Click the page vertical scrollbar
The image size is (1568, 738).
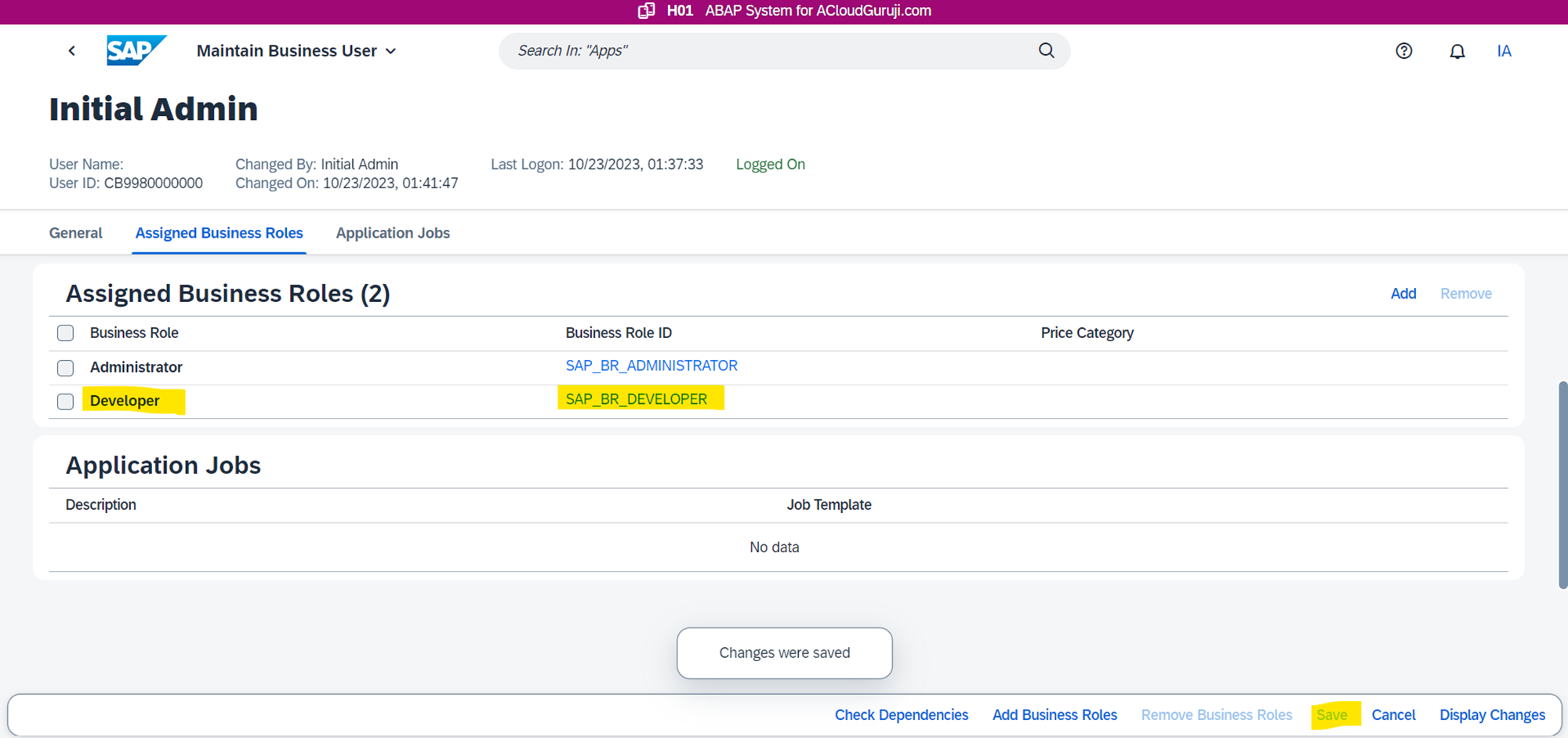1562,485
